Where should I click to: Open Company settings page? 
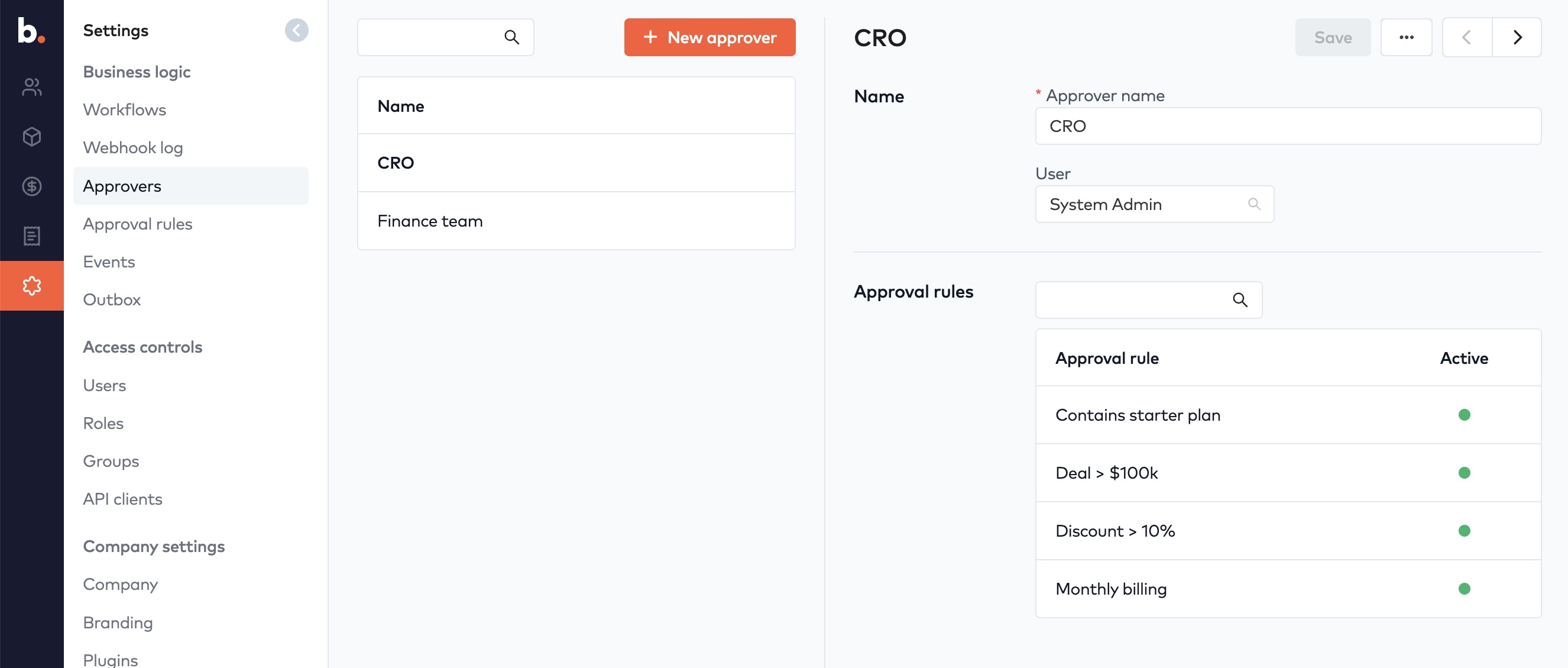[x=121, y=584]
